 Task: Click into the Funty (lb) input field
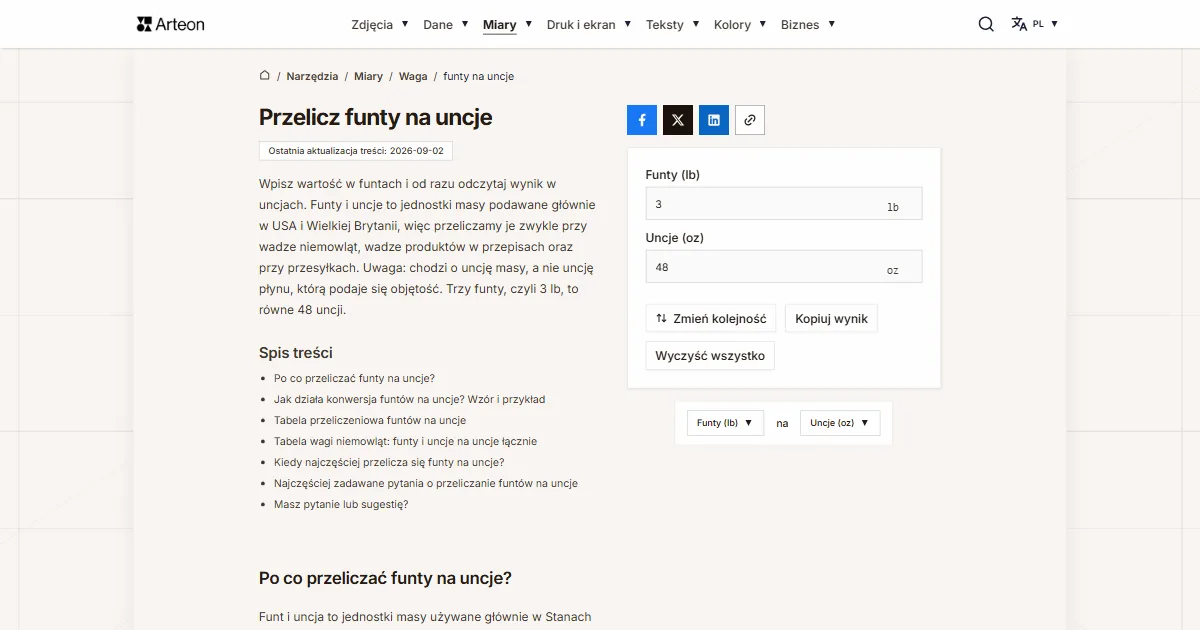tap(784, 204)
